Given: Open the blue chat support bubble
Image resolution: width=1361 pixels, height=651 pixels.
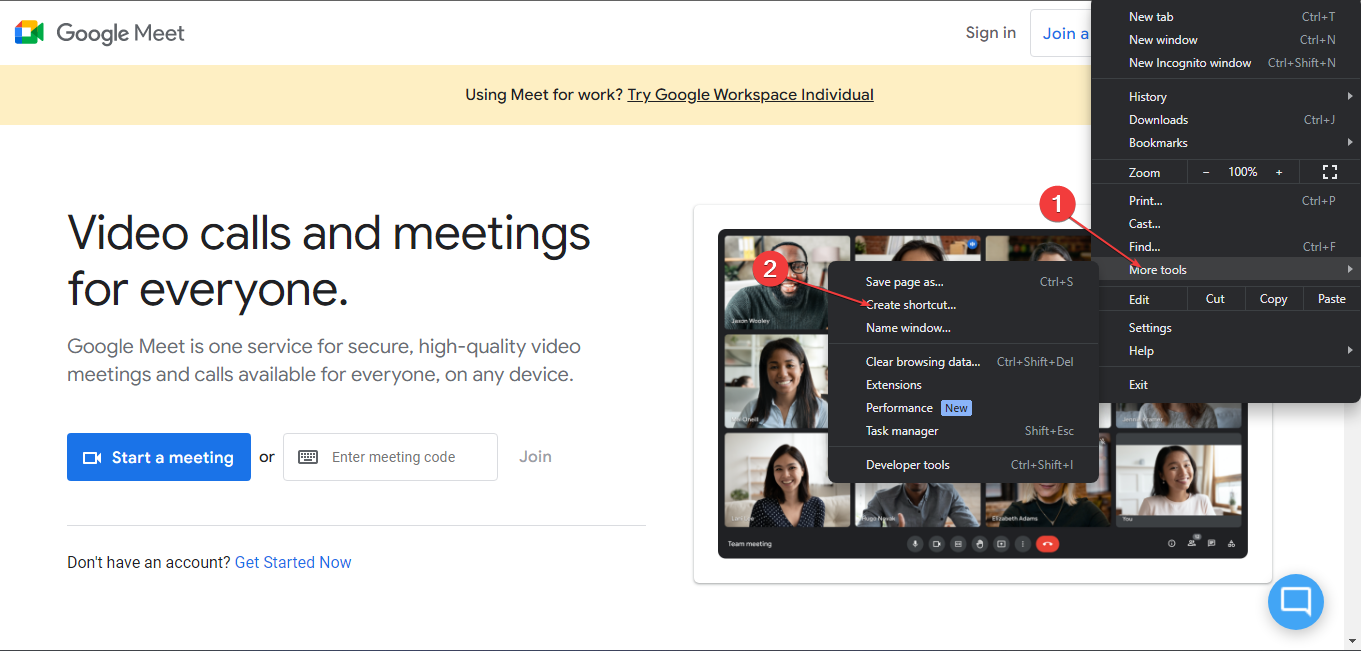Looking at the screenshot, I should tap(1295, 601).
